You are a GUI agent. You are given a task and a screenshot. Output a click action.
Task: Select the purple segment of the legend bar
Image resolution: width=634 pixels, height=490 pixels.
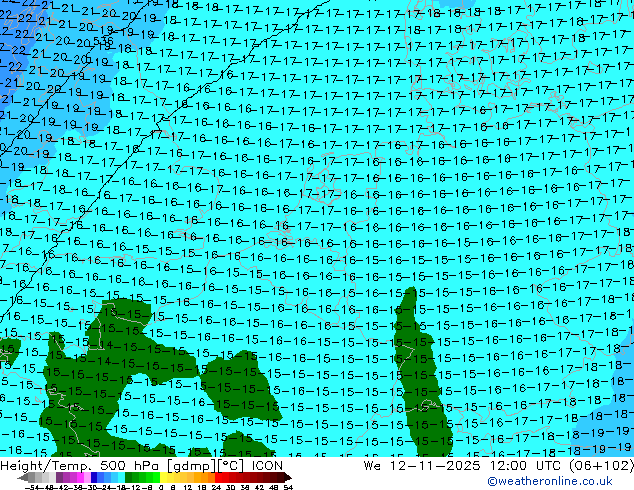pyautogui.click(x=59, y=477)
